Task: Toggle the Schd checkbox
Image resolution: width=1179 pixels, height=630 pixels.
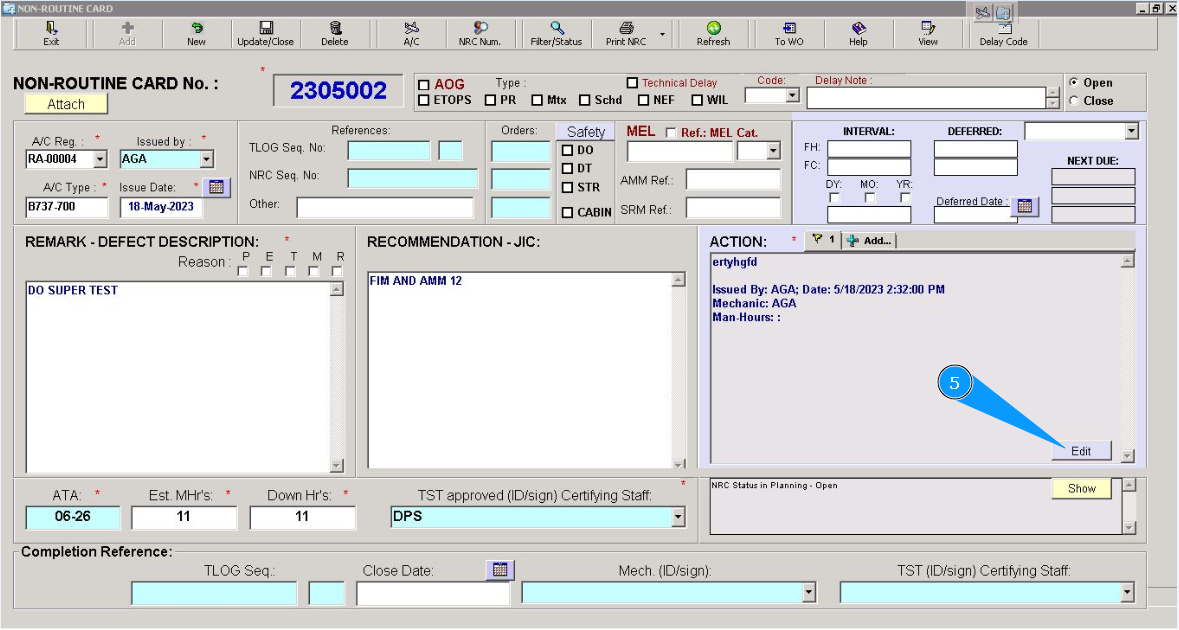Action: [x=584, y=100]
